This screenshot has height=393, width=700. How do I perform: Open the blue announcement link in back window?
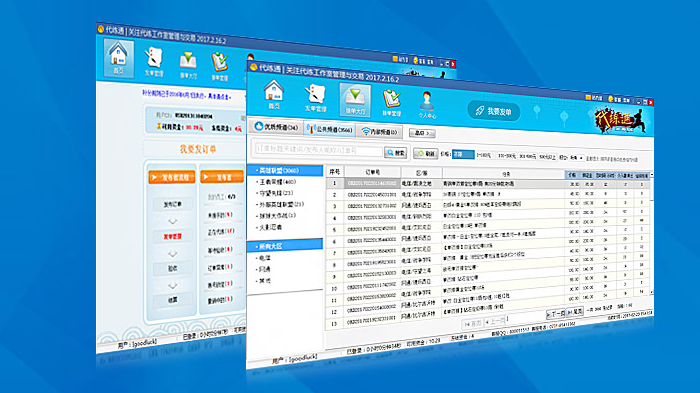point(187,95)
